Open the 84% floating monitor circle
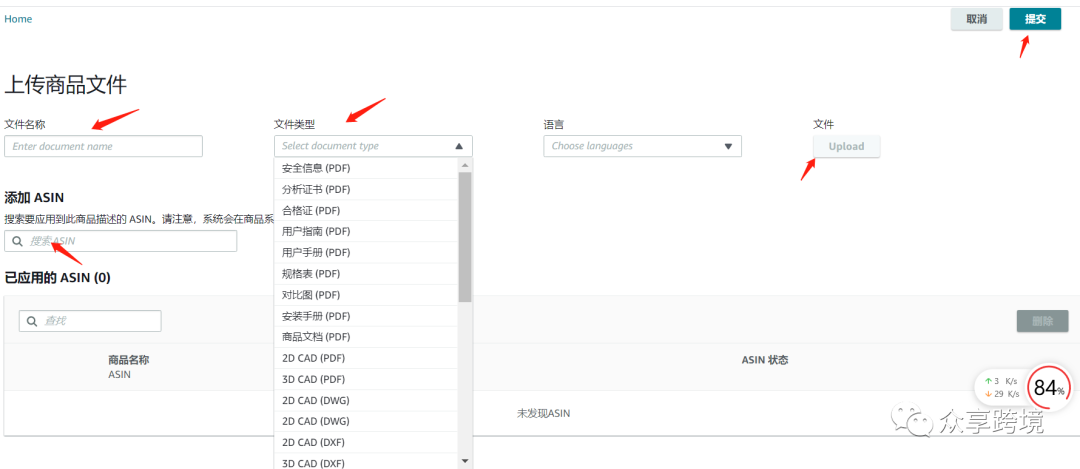Image resolution: width=1080 pixels, height=469 pixels. pyautogui.click(x=1049, y=388)
